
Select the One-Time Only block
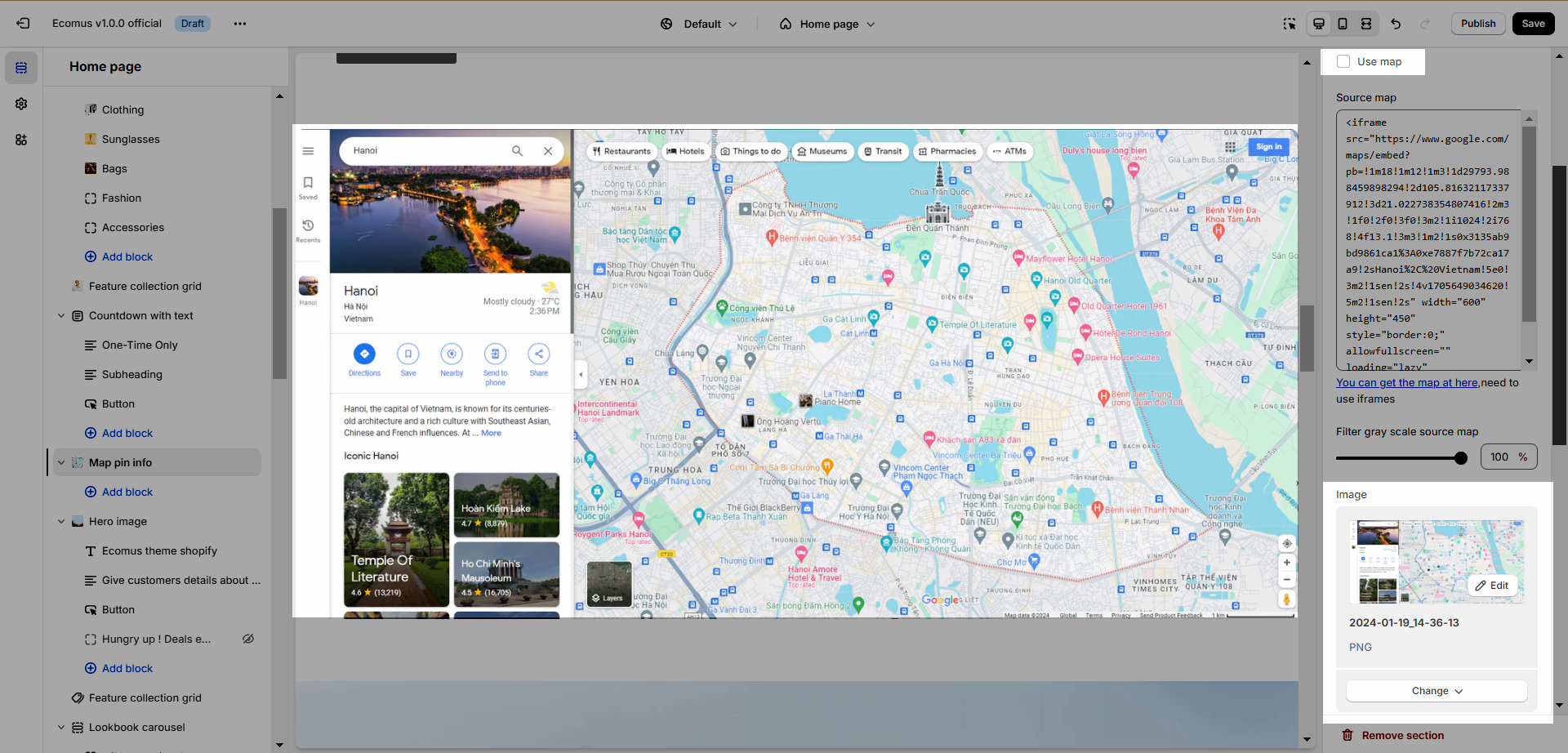pos(140,345)
